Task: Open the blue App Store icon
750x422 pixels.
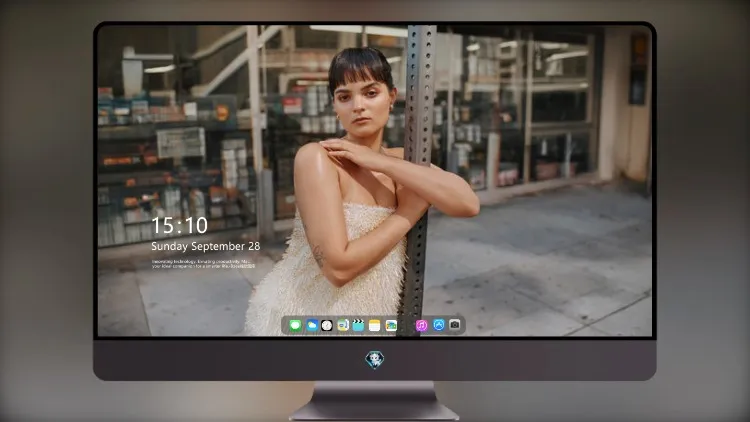Action: coord(439,325)
